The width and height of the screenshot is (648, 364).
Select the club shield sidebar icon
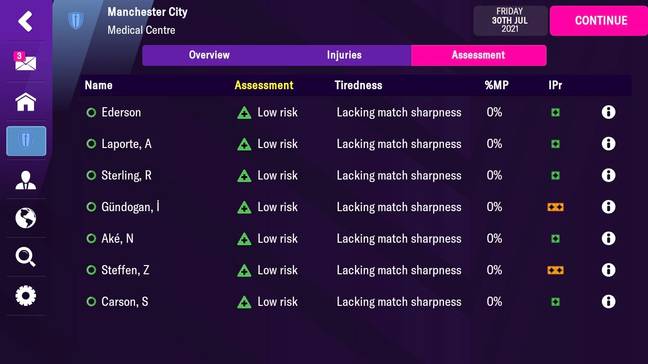click(x=26, y=141)
